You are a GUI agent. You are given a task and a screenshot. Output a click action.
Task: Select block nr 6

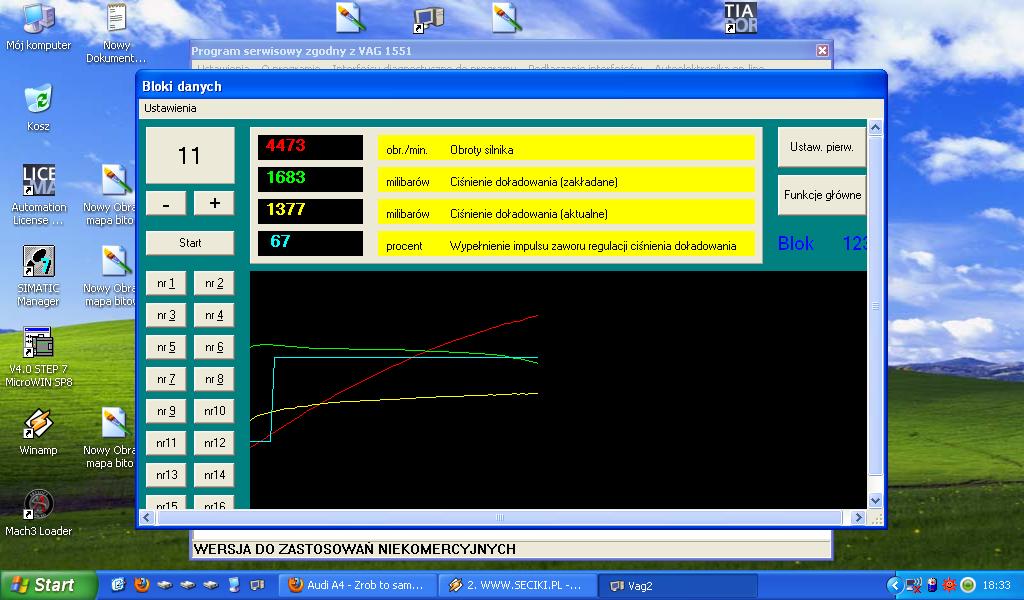click(x=214, y=347)
